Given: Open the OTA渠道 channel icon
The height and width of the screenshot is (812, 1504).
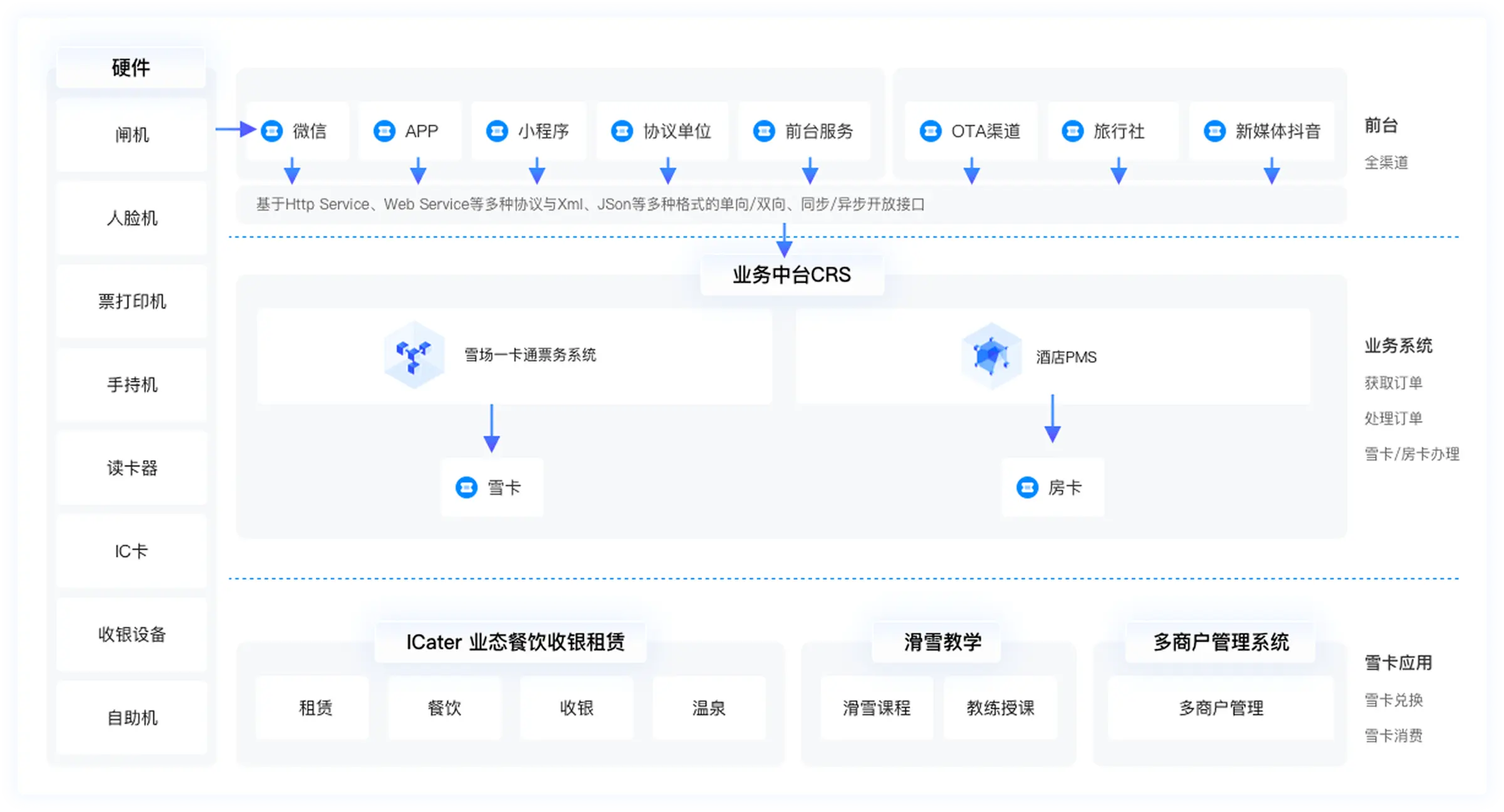Looking at the screenshot, I should tap(929, 131).
